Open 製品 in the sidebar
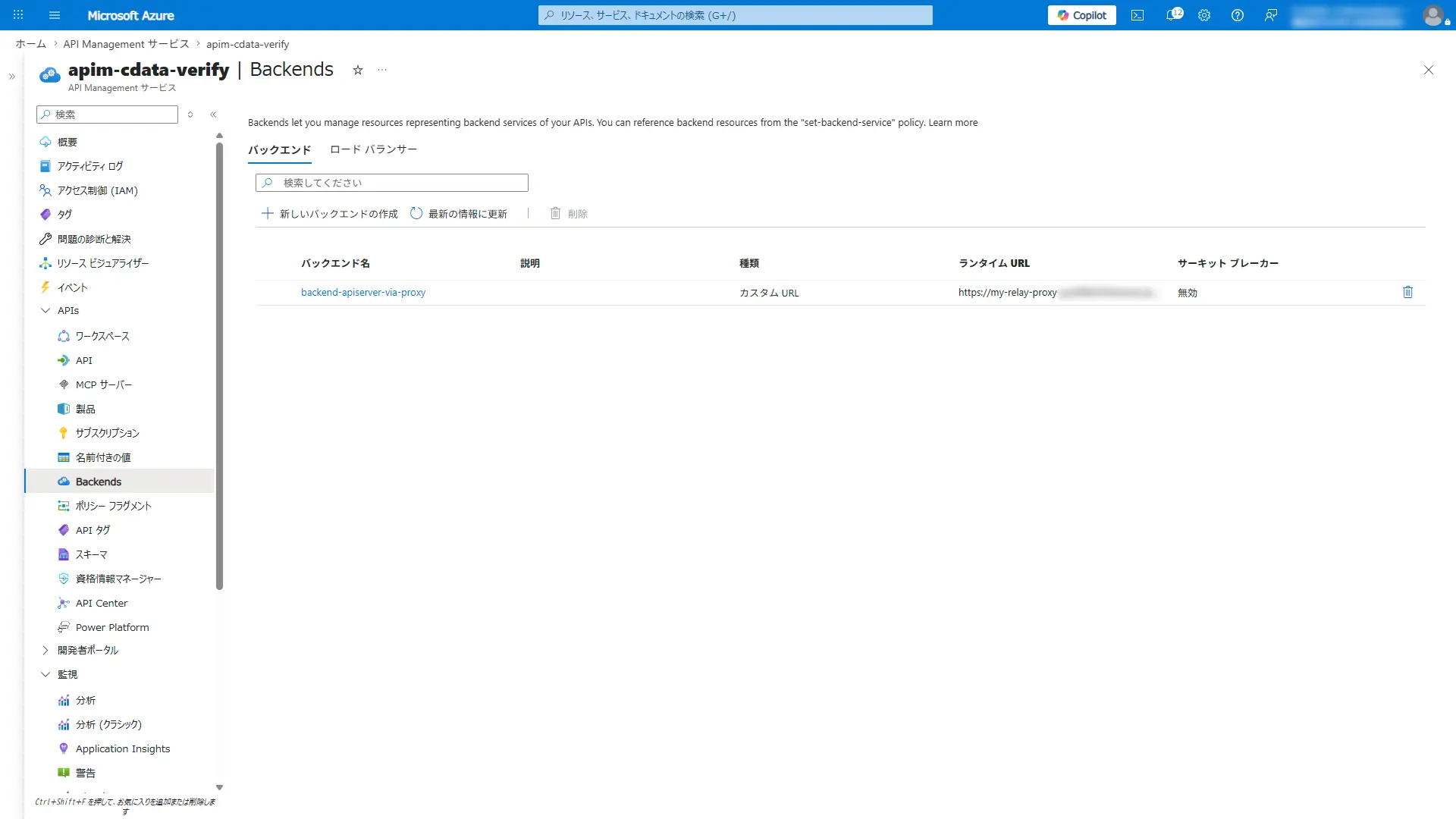The height and width of the screenshot is (819, 1456). click(x=86, y=409)
